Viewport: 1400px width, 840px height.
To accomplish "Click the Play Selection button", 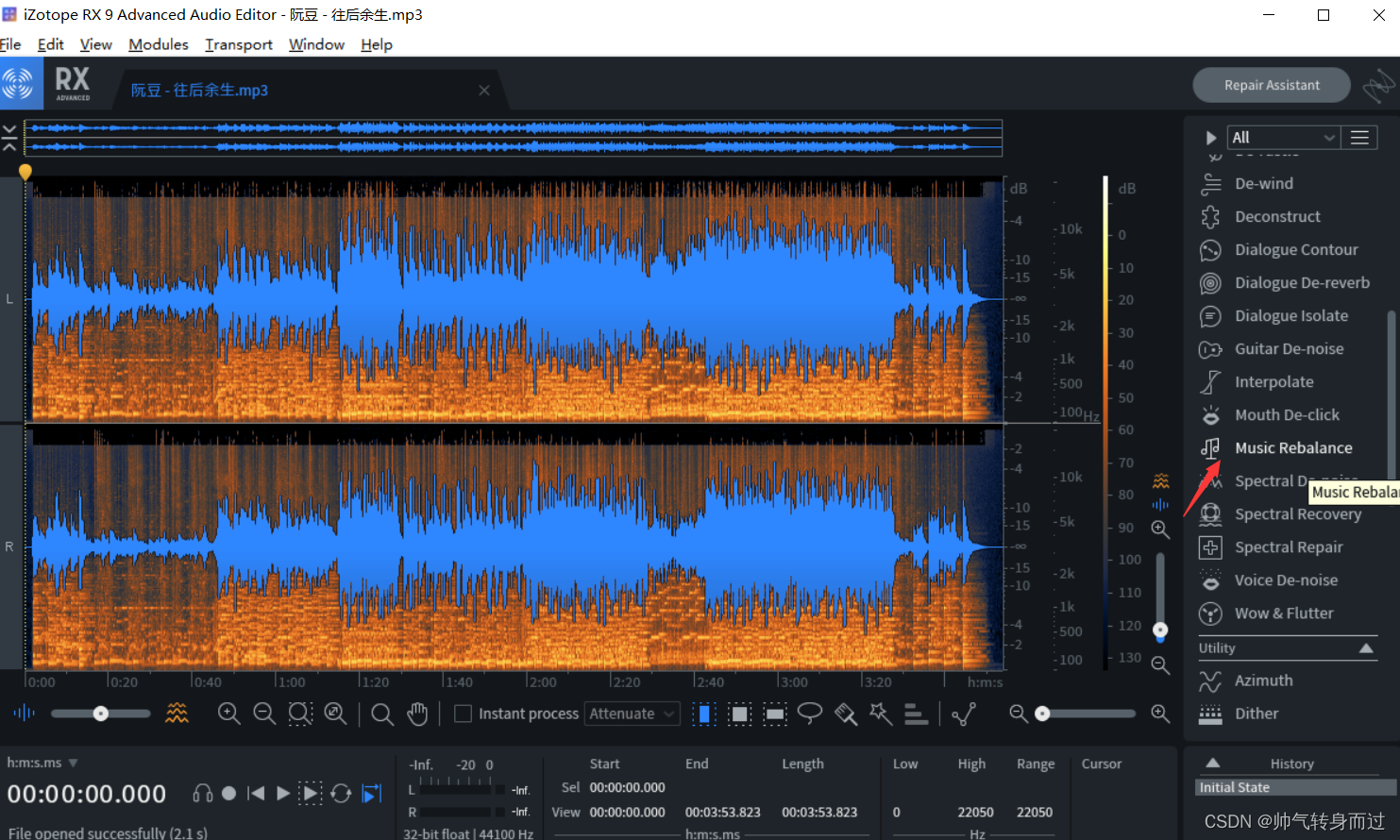I will pyautogui.click(x=311, y=794).
